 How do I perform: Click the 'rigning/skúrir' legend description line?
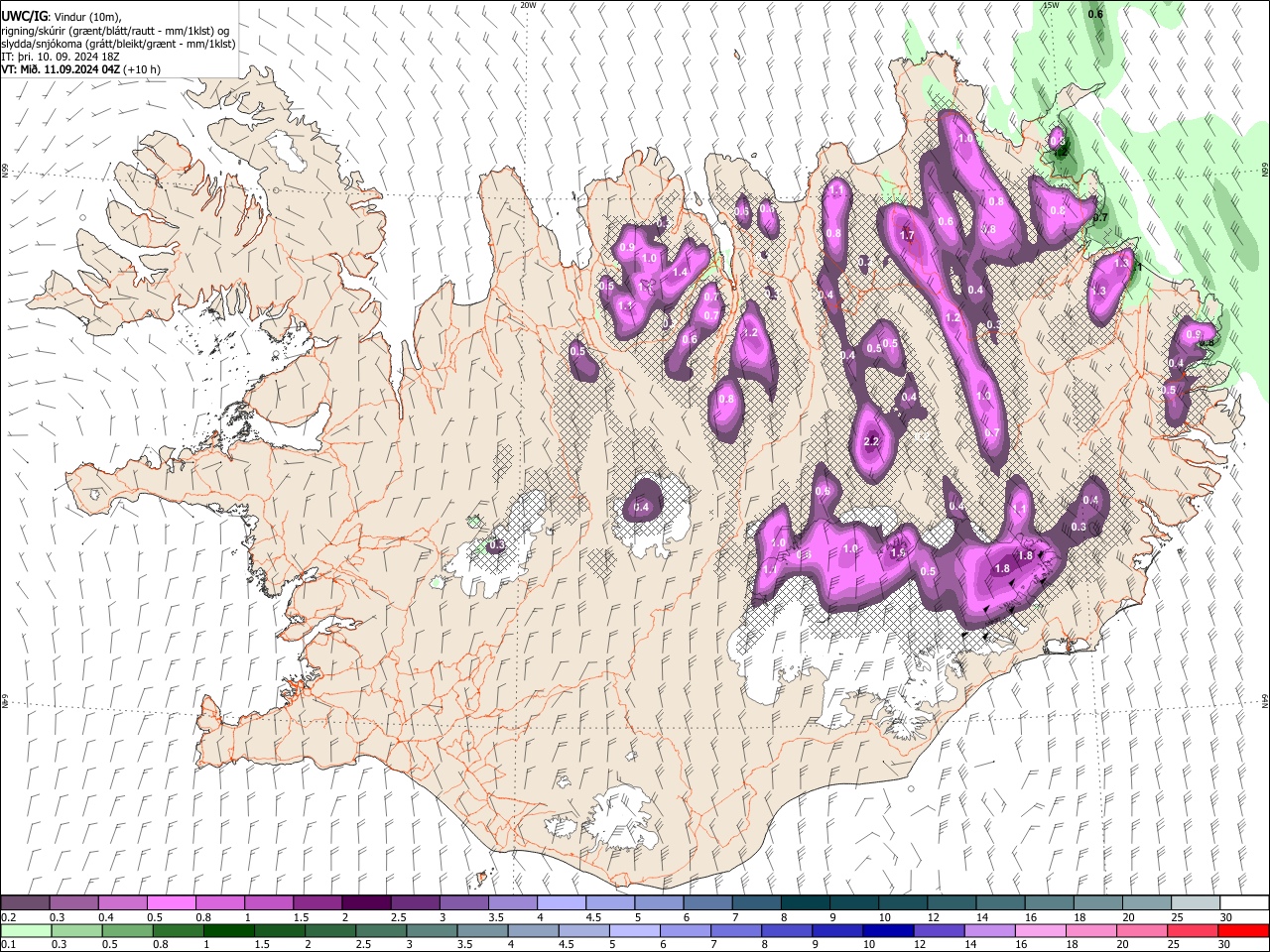(116, 31)
